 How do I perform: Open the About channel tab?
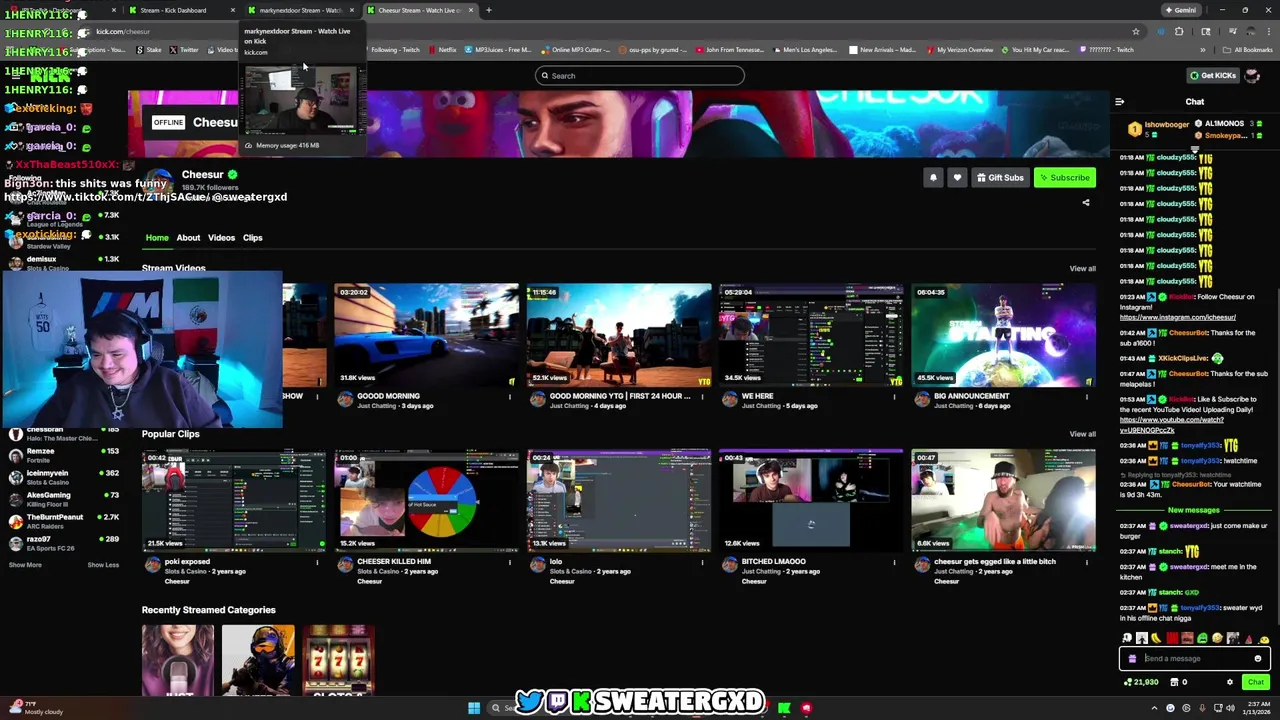click(188, 238)
